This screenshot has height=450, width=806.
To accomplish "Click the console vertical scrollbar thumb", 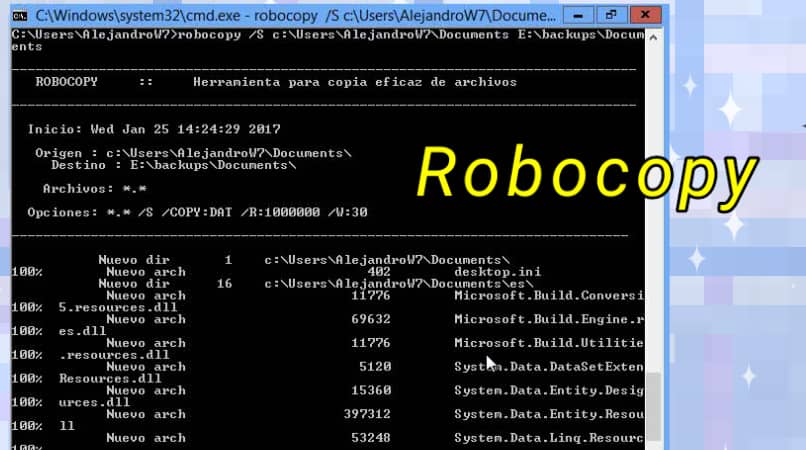I will click(653, 406).
